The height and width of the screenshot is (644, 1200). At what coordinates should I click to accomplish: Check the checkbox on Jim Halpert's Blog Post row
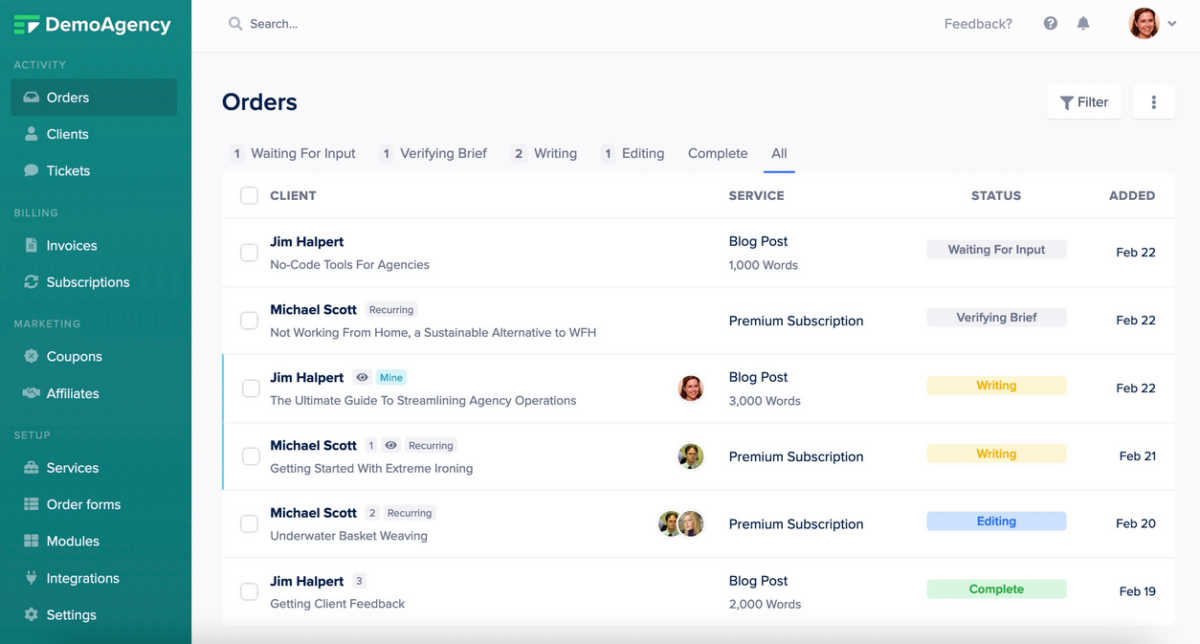tap(248, 252)
